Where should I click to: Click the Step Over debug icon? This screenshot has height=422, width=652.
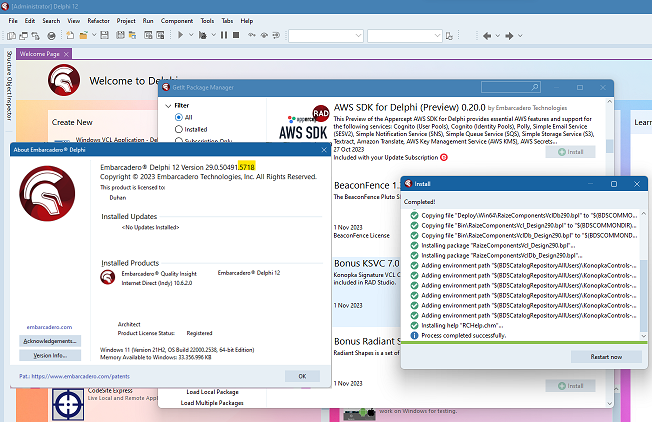tap(264, 35)
